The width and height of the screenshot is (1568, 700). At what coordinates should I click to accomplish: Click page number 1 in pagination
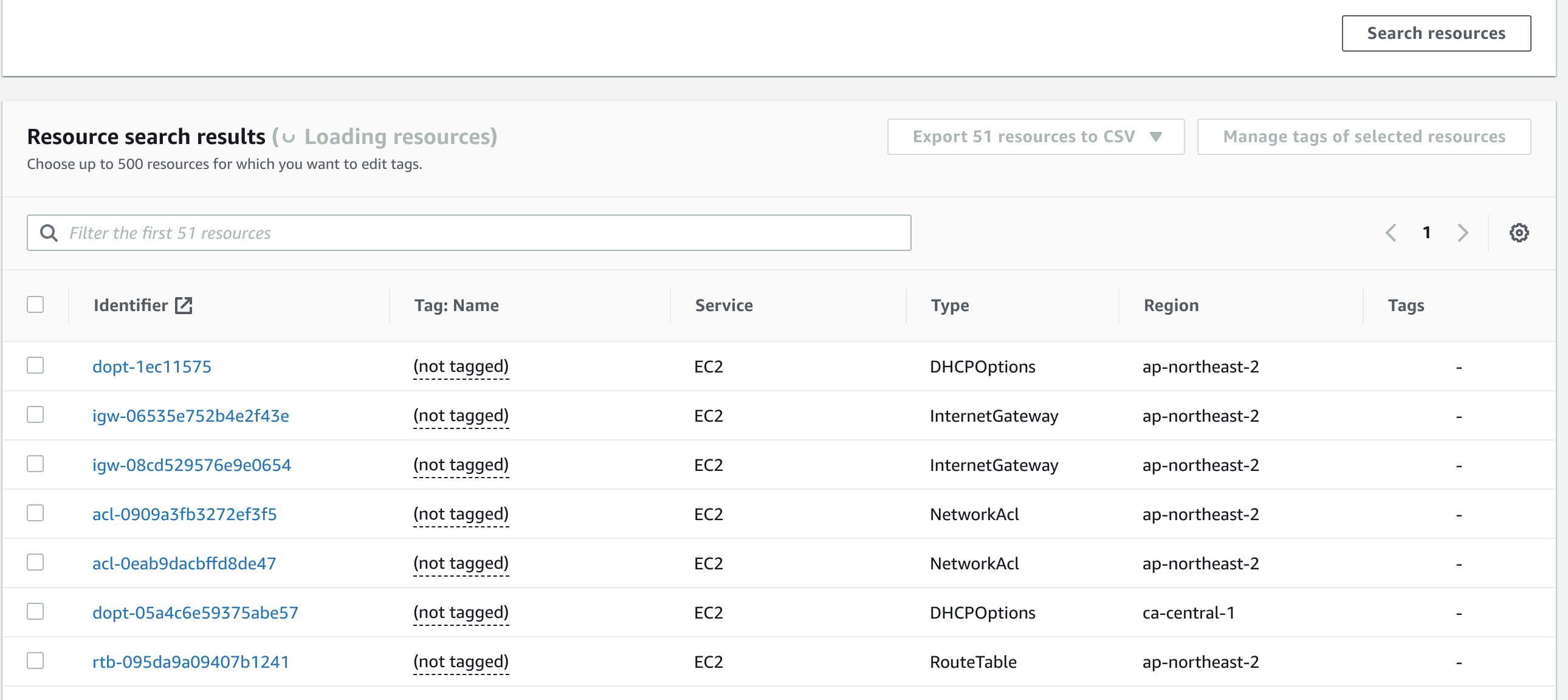pyautogui.click(x=1426, y=233)
